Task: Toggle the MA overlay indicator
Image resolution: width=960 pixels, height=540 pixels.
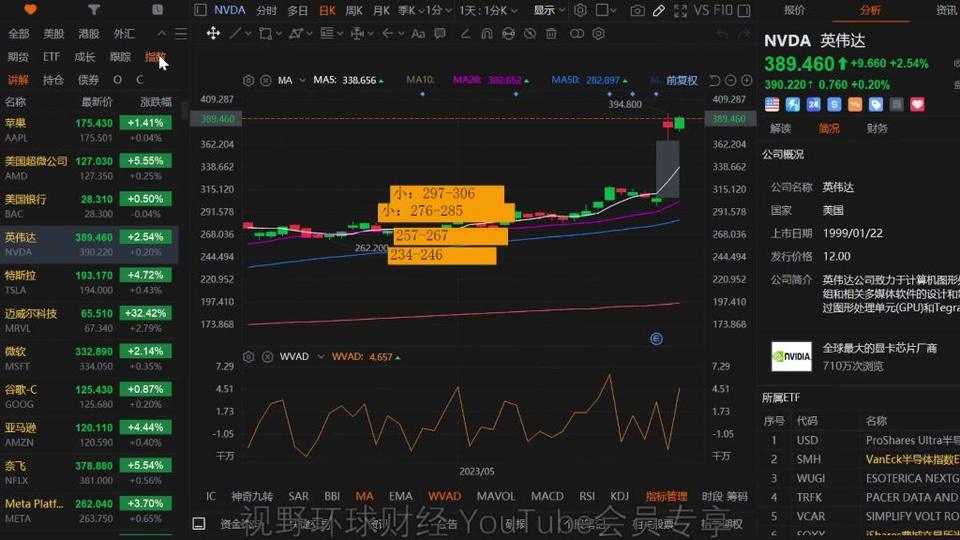Action: pos(364,496)
